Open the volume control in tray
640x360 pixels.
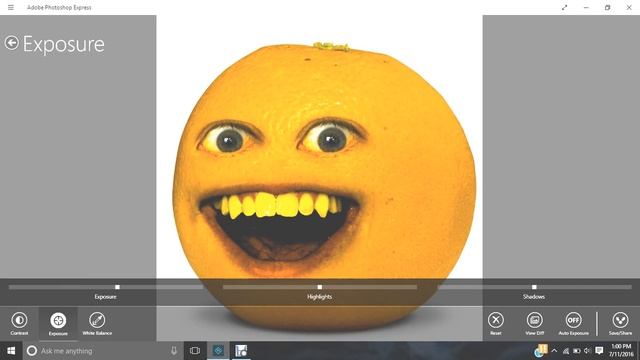pos(587,351)
